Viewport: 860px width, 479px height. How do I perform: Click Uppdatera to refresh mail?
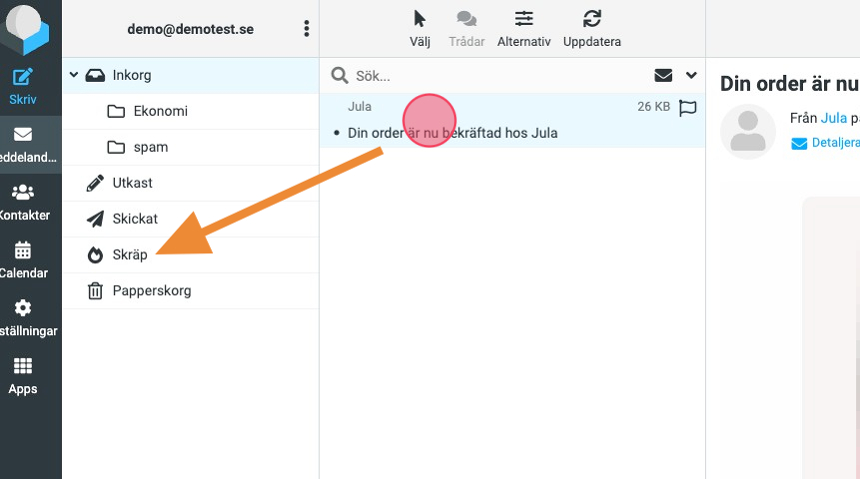(592, 28)
